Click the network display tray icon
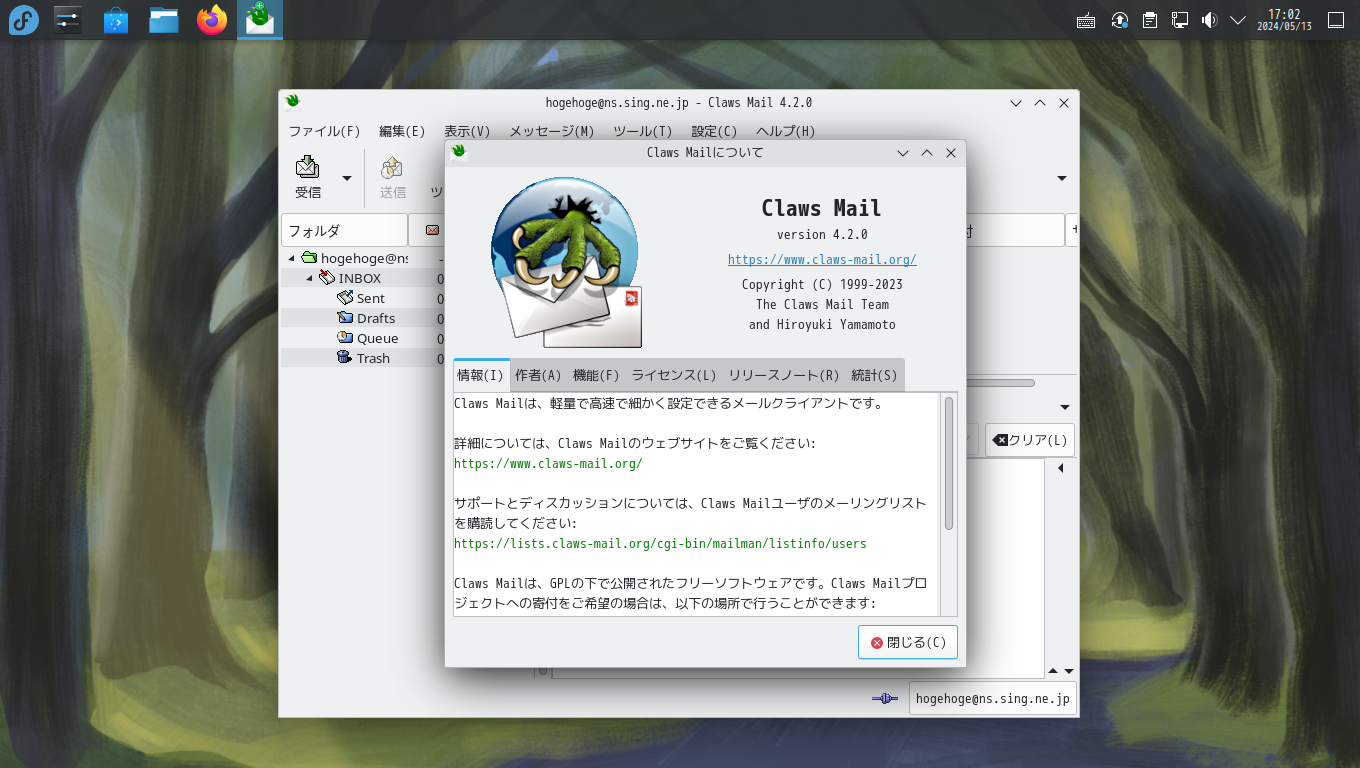 [1180, 20]
